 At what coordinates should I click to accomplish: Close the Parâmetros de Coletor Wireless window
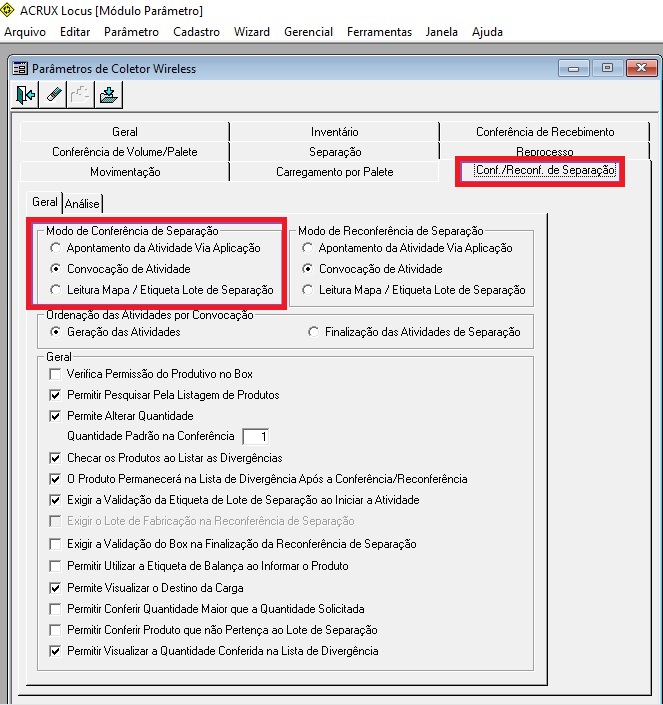click(x=641, y=68)
